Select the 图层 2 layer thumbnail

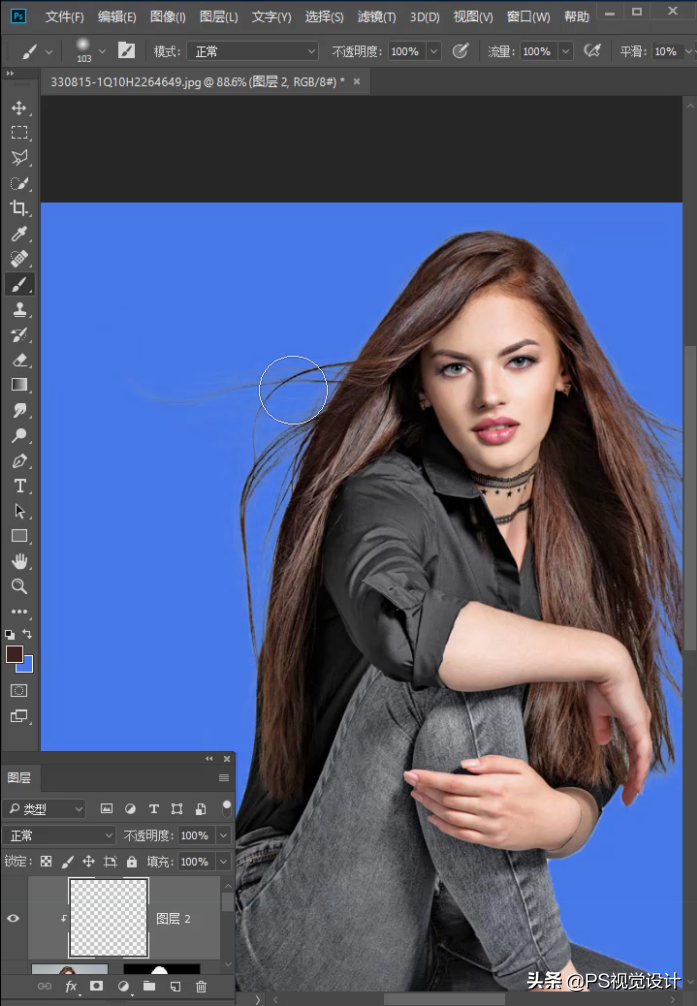108,918
